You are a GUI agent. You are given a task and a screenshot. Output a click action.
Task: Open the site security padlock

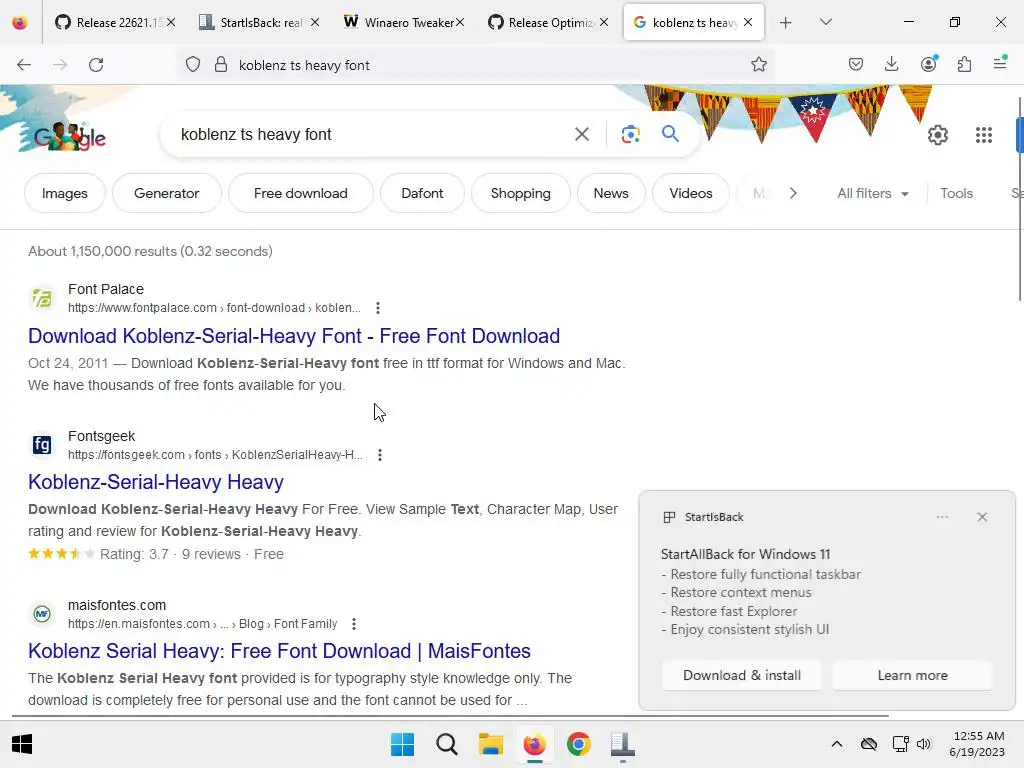pos(221,65)
